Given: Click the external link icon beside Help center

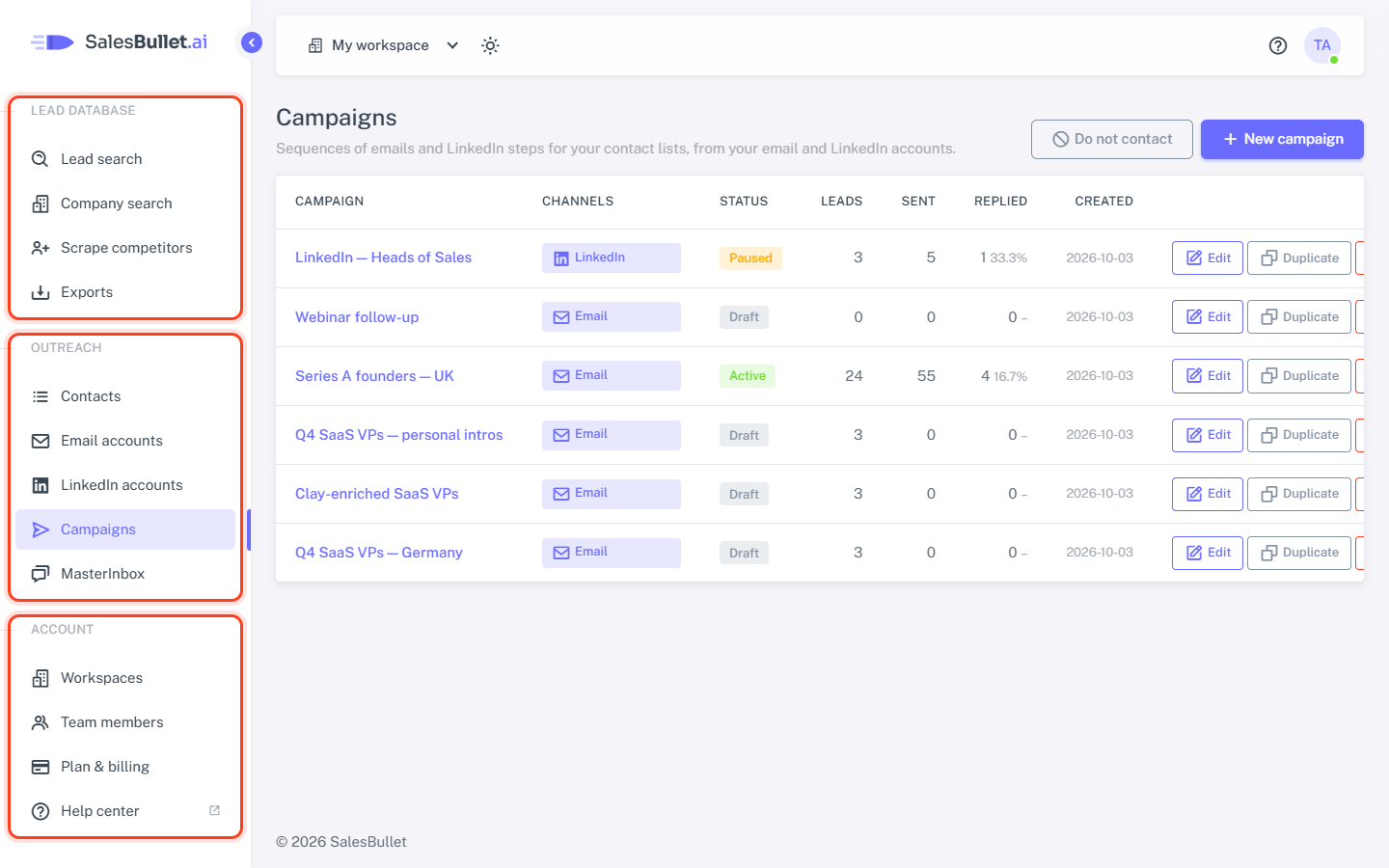Looking at the screenshot, I should (x=215, y=810).
